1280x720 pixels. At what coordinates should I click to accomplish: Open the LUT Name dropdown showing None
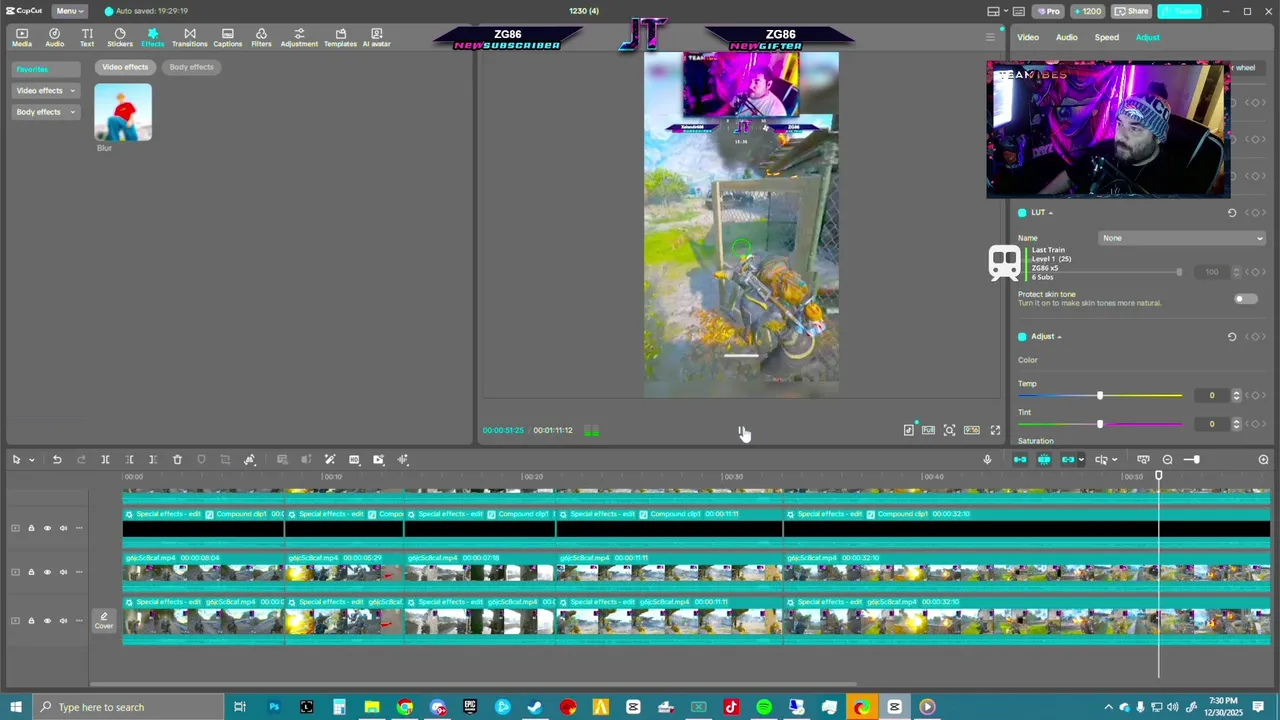click(x=1182, y=238)
